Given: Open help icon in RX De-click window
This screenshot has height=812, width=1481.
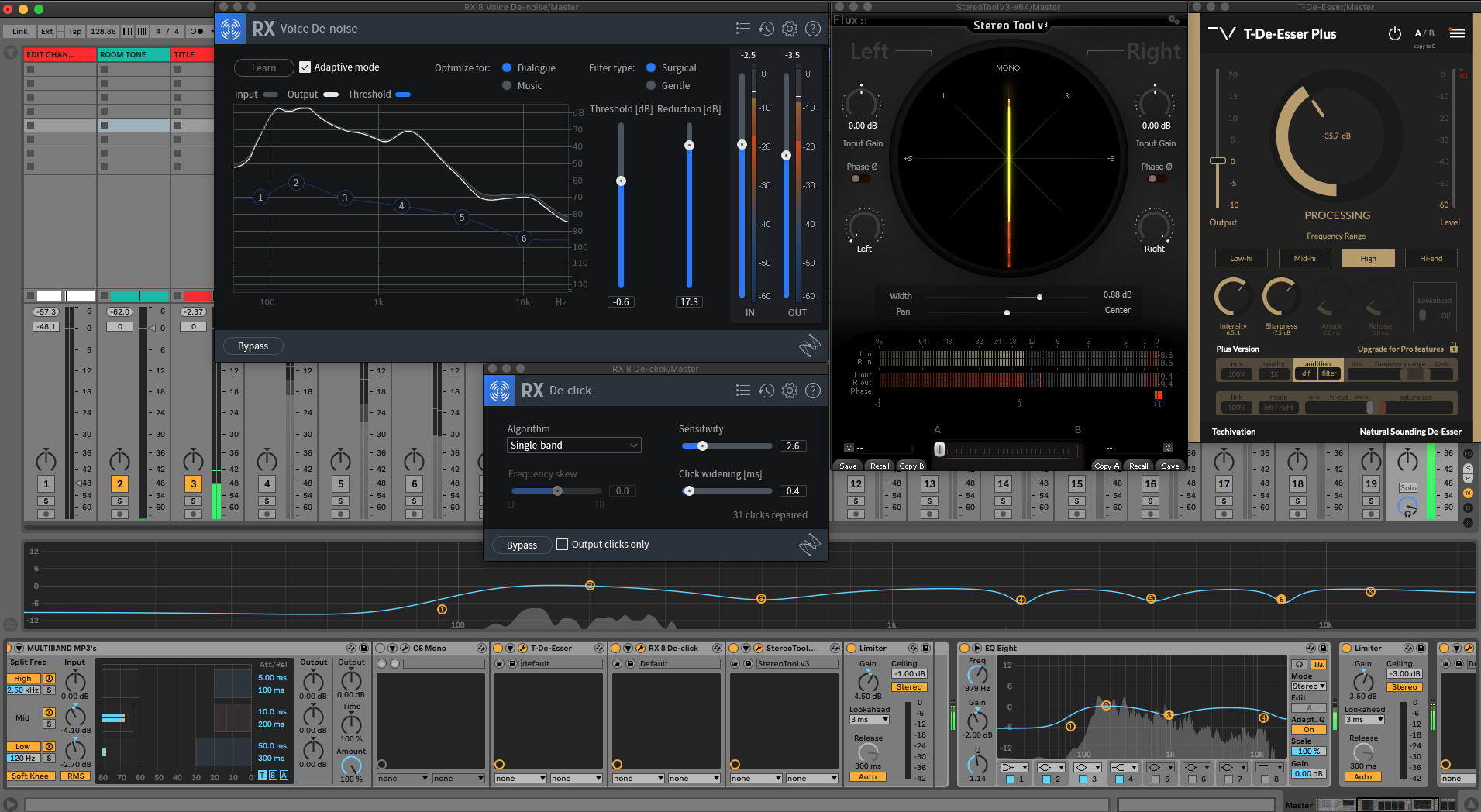Looking at the screenshot, I should coord(813,391).
